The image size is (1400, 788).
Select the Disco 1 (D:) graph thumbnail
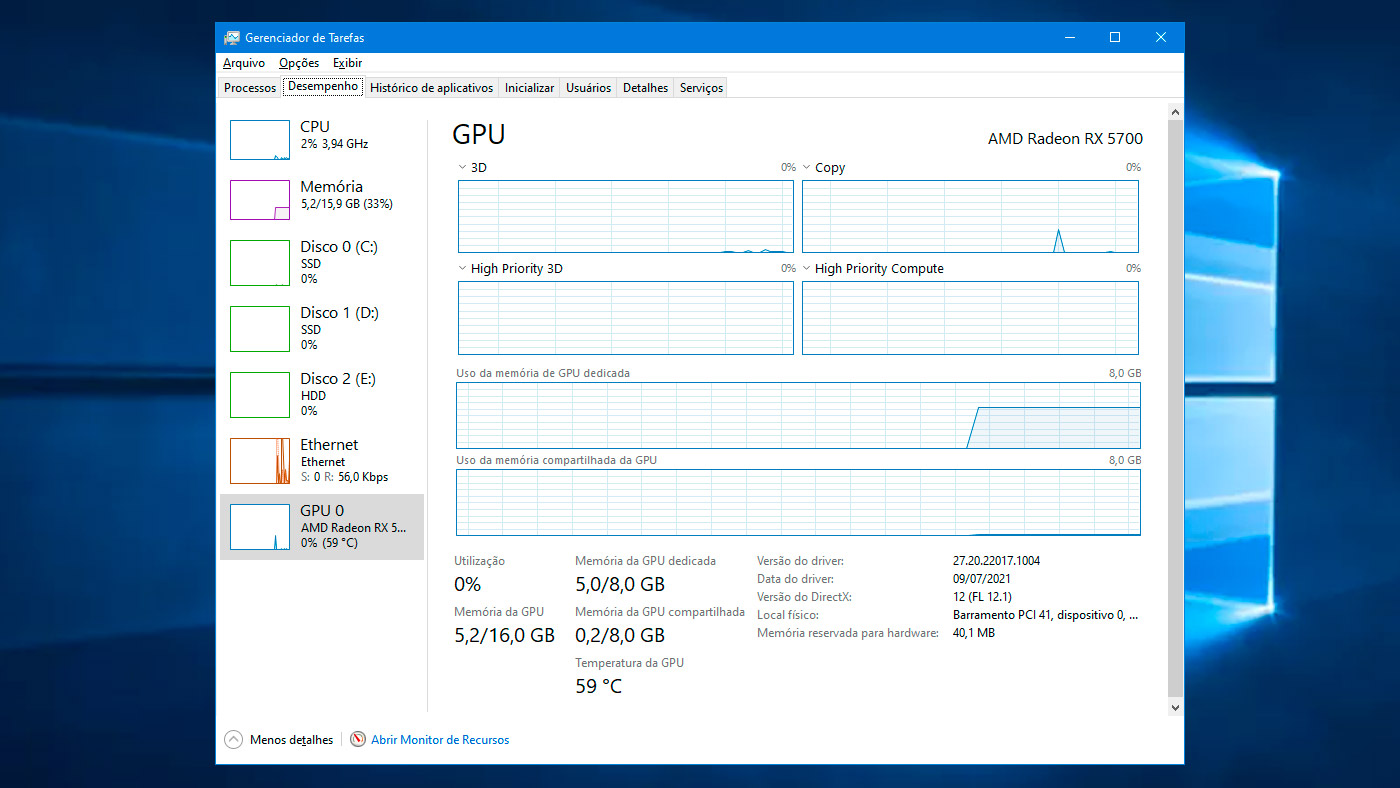(260, 329)
